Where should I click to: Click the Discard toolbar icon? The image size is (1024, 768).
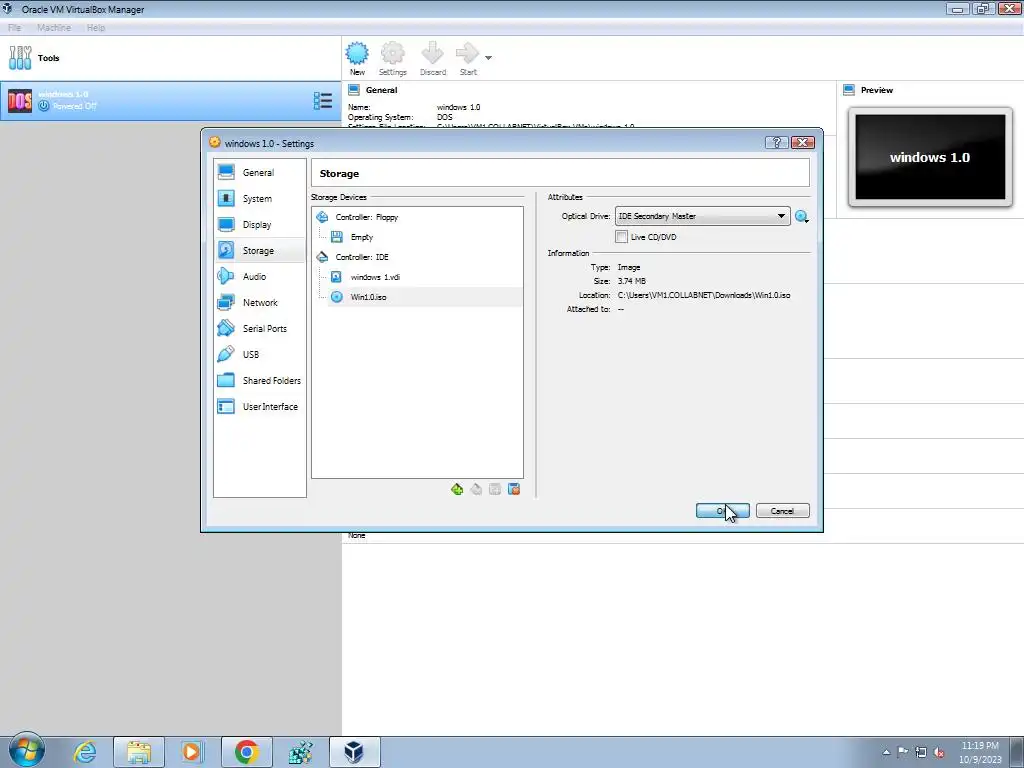click(432, 59)
